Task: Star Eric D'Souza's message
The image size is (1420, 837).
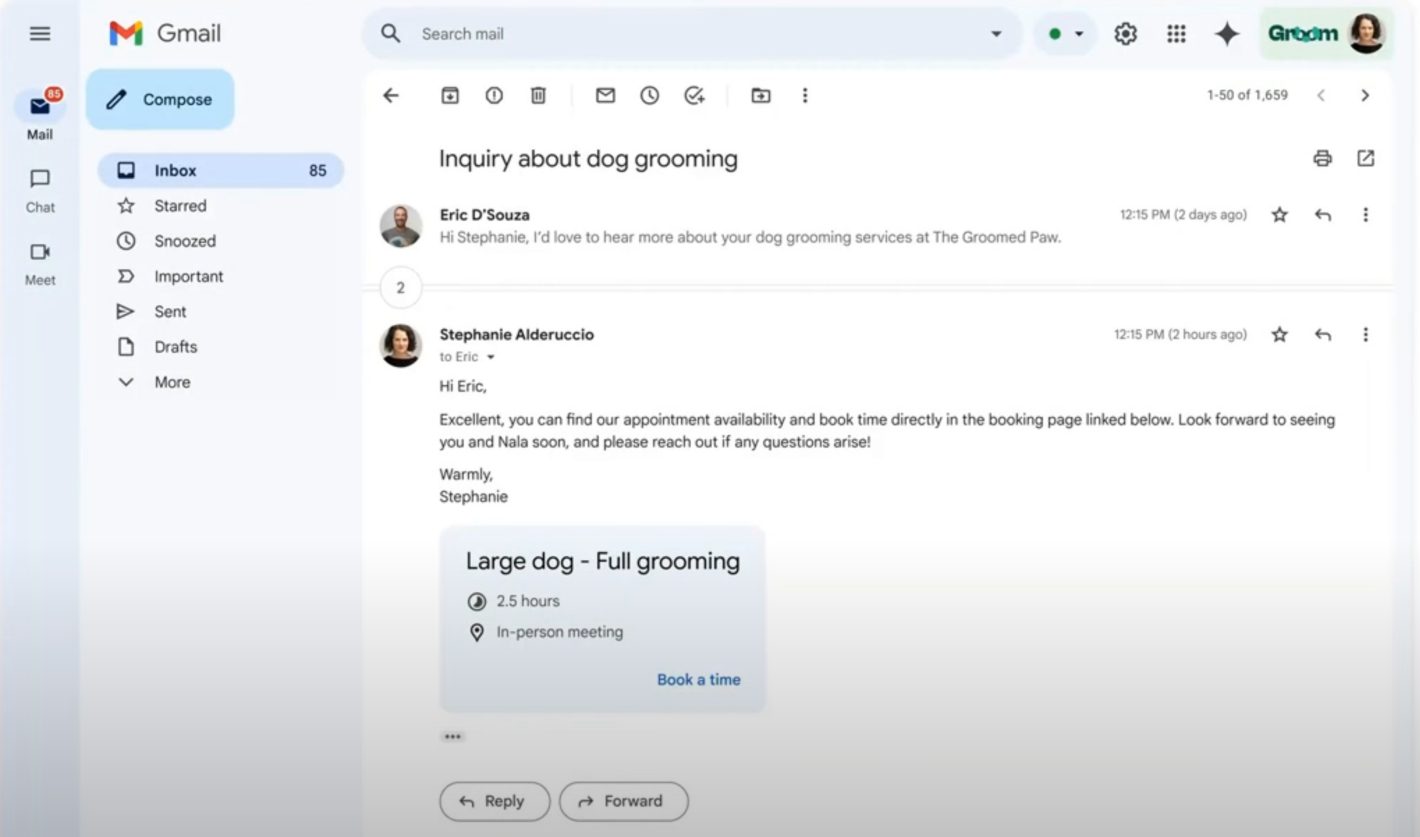Action: [x=1279, y=215]
